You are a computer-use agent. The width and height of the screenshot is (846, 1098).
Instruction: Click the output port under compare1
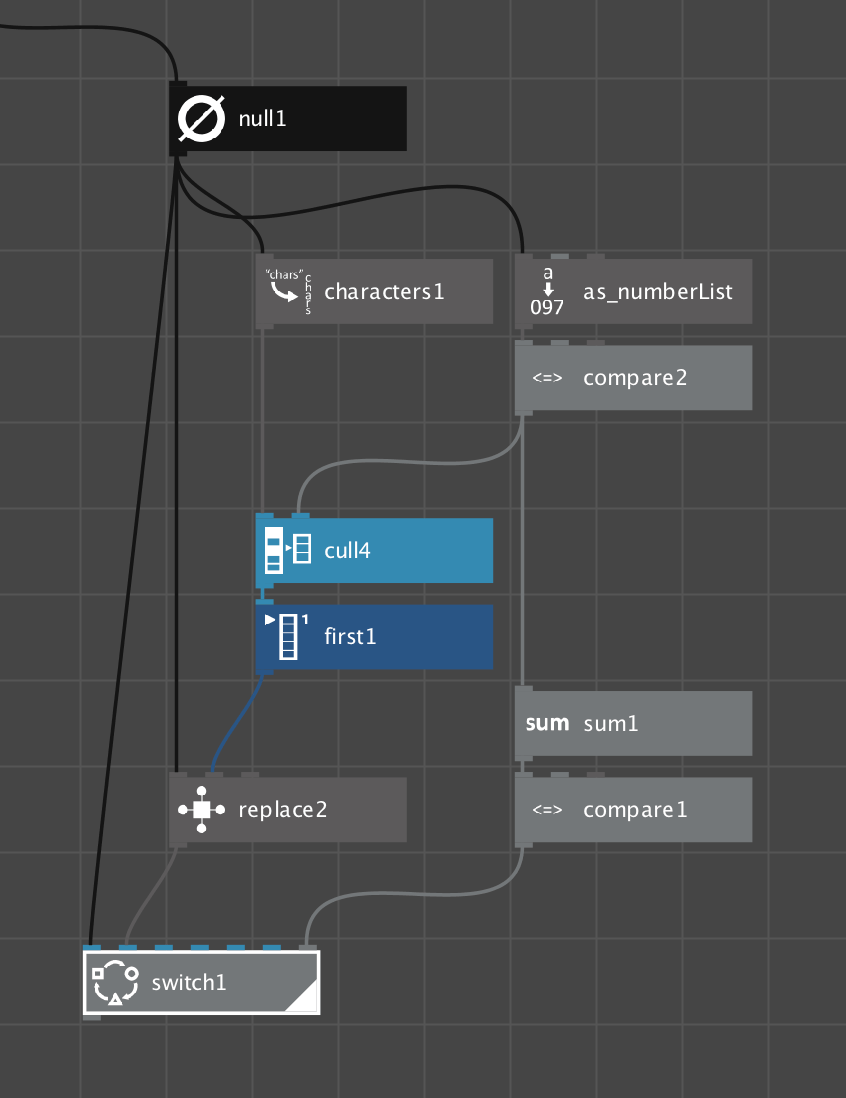click(524, 845)
